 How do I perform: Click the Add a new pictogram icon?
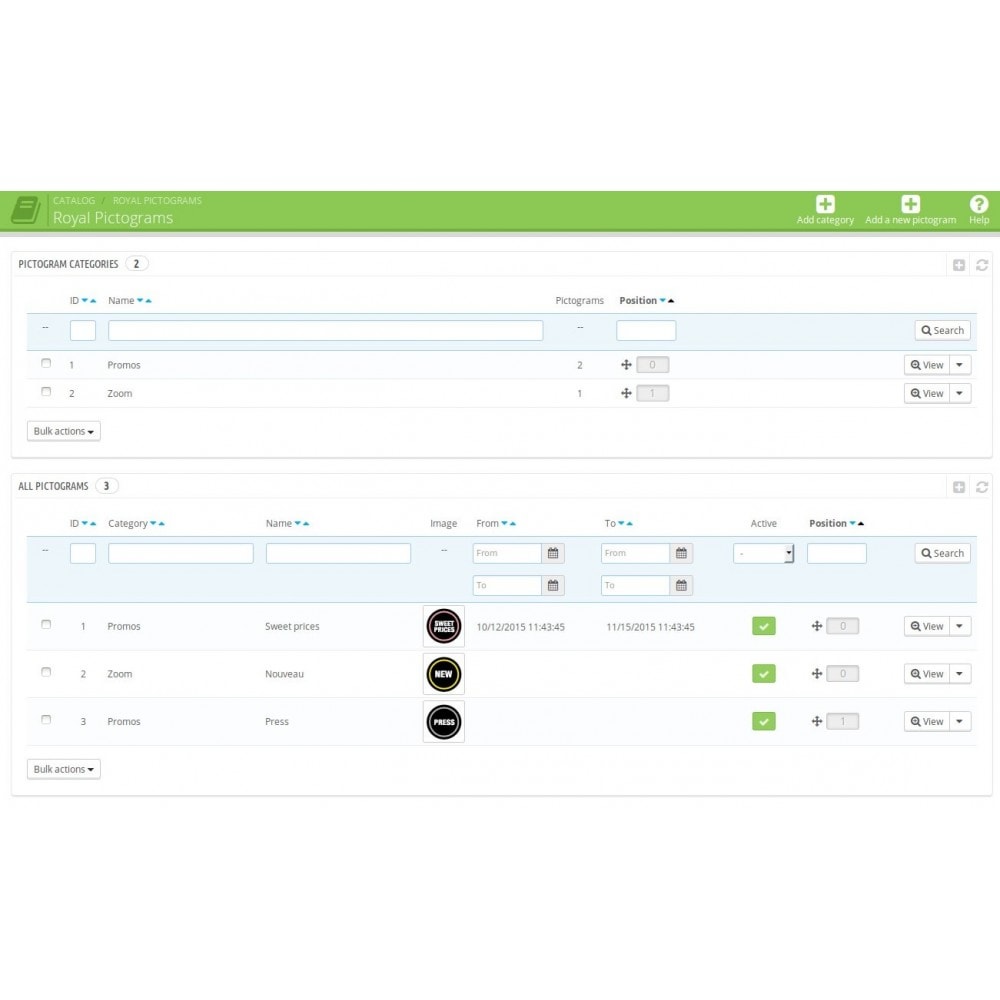(x=910, y=204)
